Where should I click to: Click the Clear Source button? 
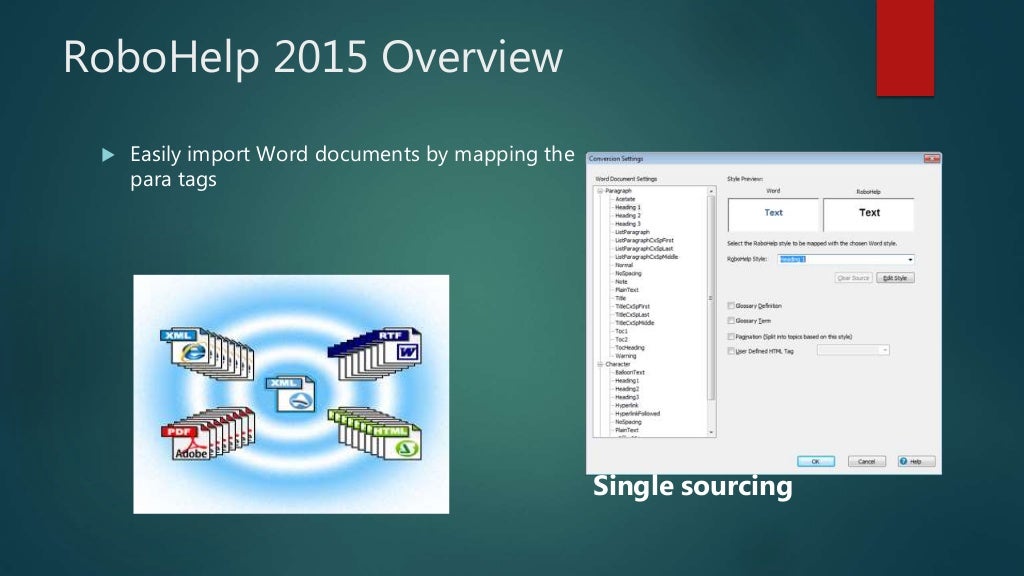(853, 278)
